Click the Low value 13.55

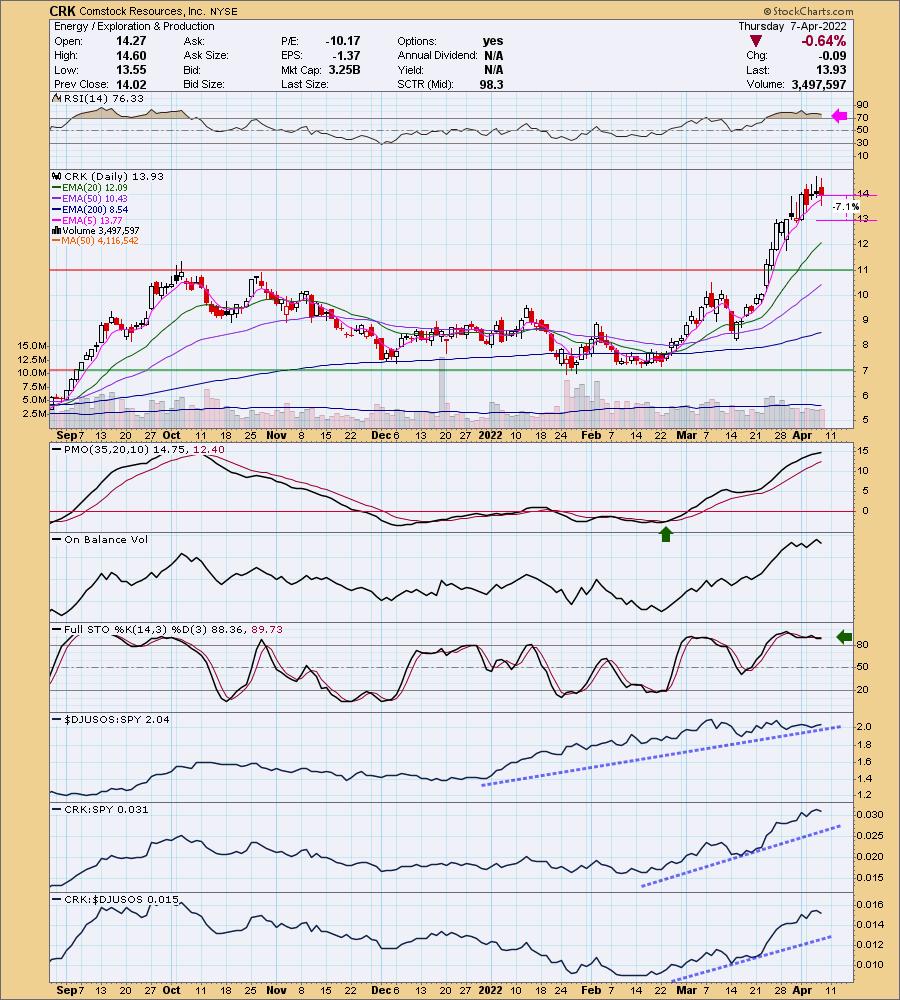point(131,70)
